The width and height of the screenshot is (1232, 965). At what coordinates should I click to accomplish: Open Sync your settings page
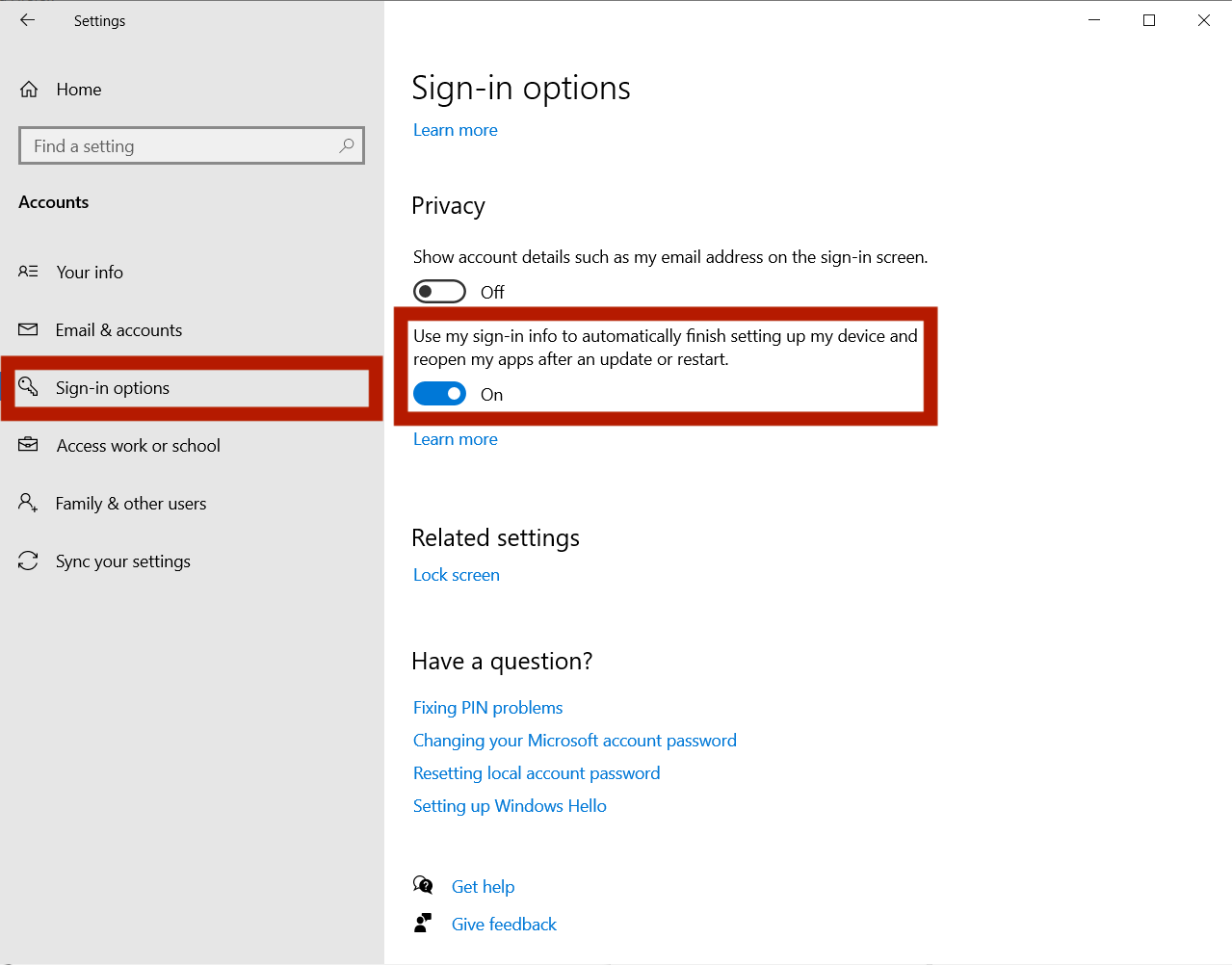pyautogui.click(x=123, y=561)
